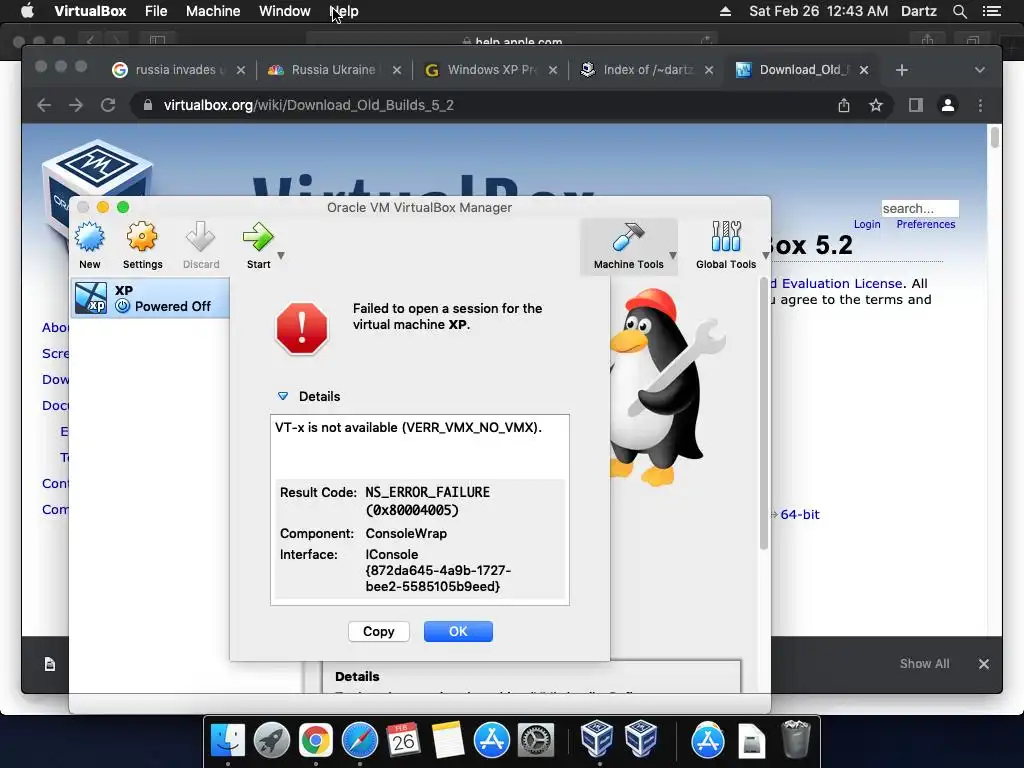The image size is (1024, 768).
Task: Click the 64-bit download link
Action: click(799, 515)
